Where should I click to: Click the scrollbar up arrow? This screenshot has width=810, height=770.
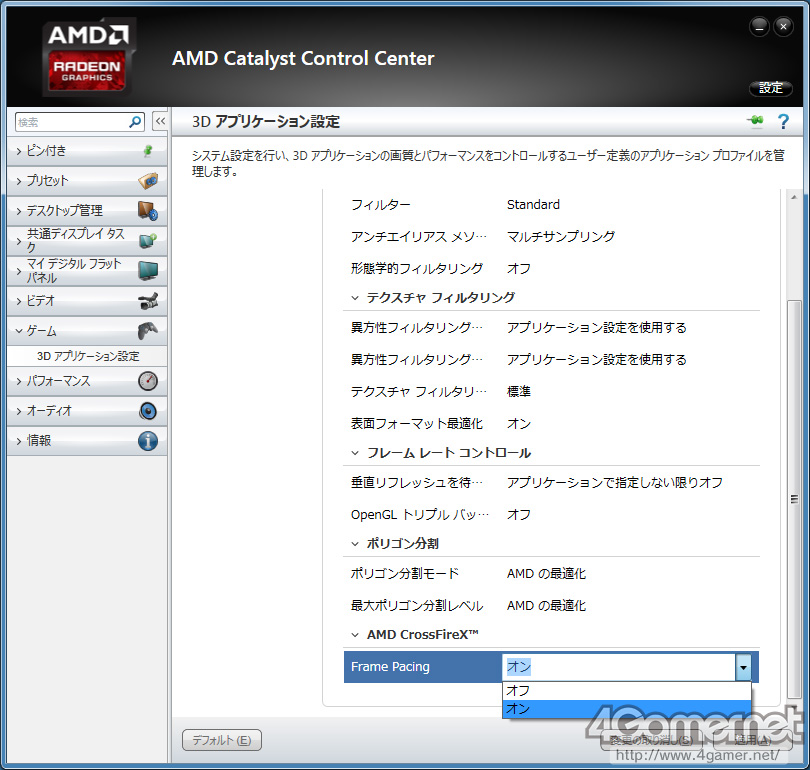[793, 197]
